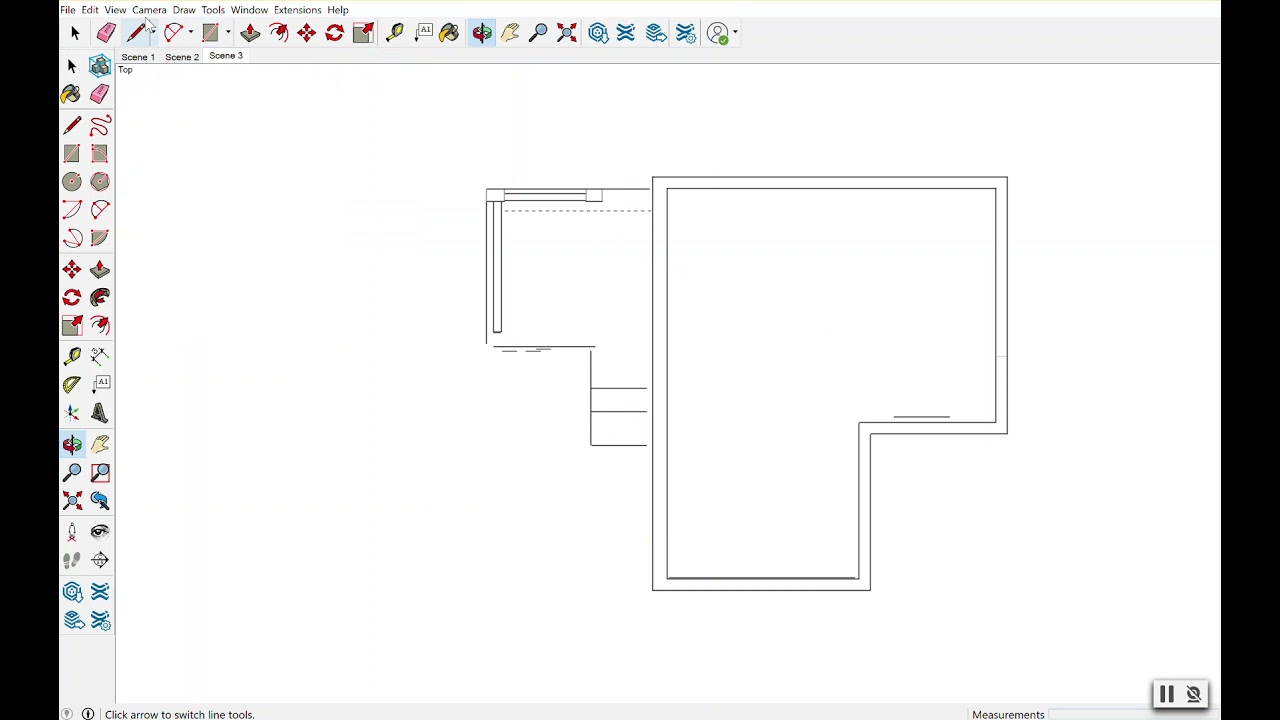Pick the Eraser tool in top toolbar
Viewport: 1280px width, 720px height.
pyautogui.click(x=106, y=33)
